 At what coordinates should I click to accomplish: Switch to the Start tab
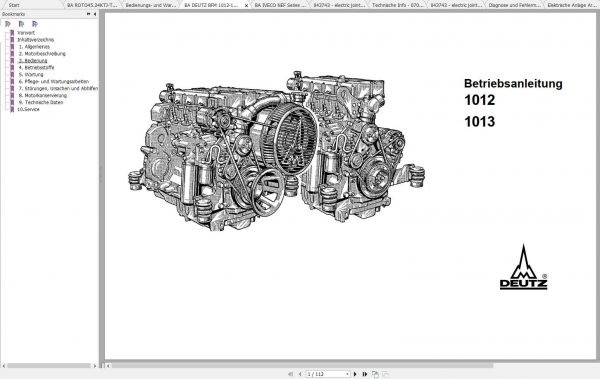pos(14,5)
